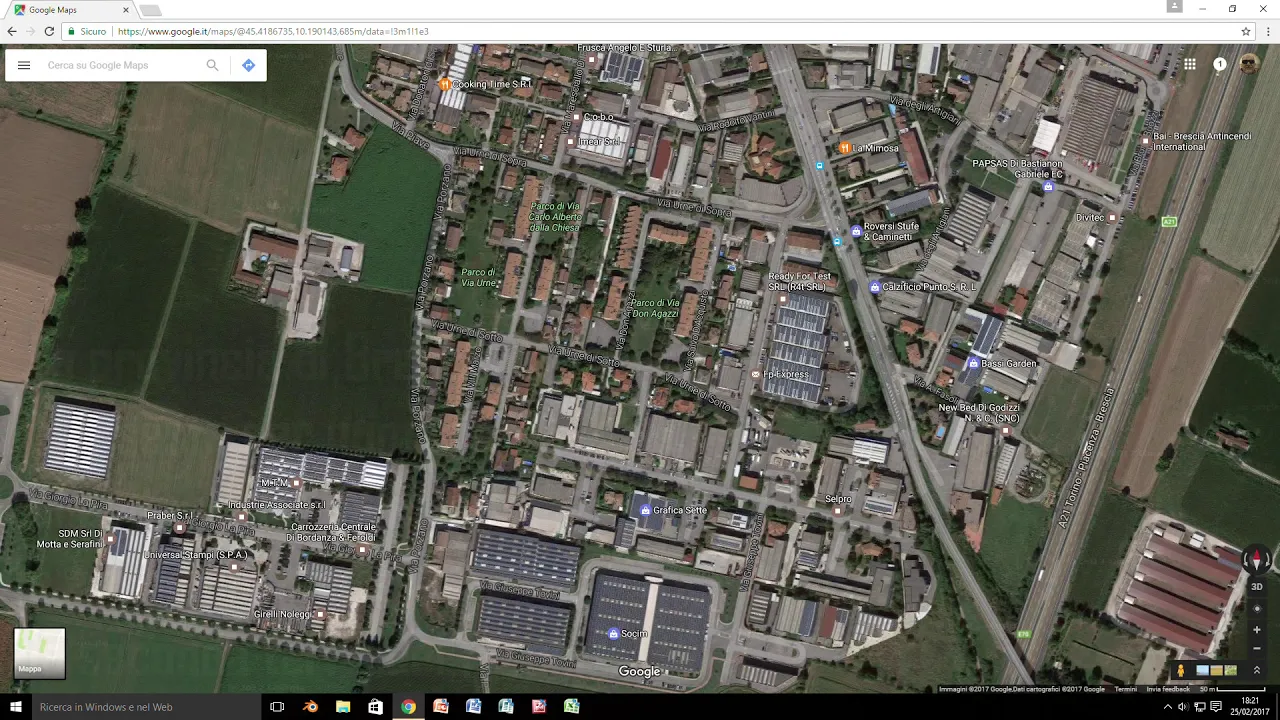Open the La Mimosa restaurant marker

pos(845,148)
